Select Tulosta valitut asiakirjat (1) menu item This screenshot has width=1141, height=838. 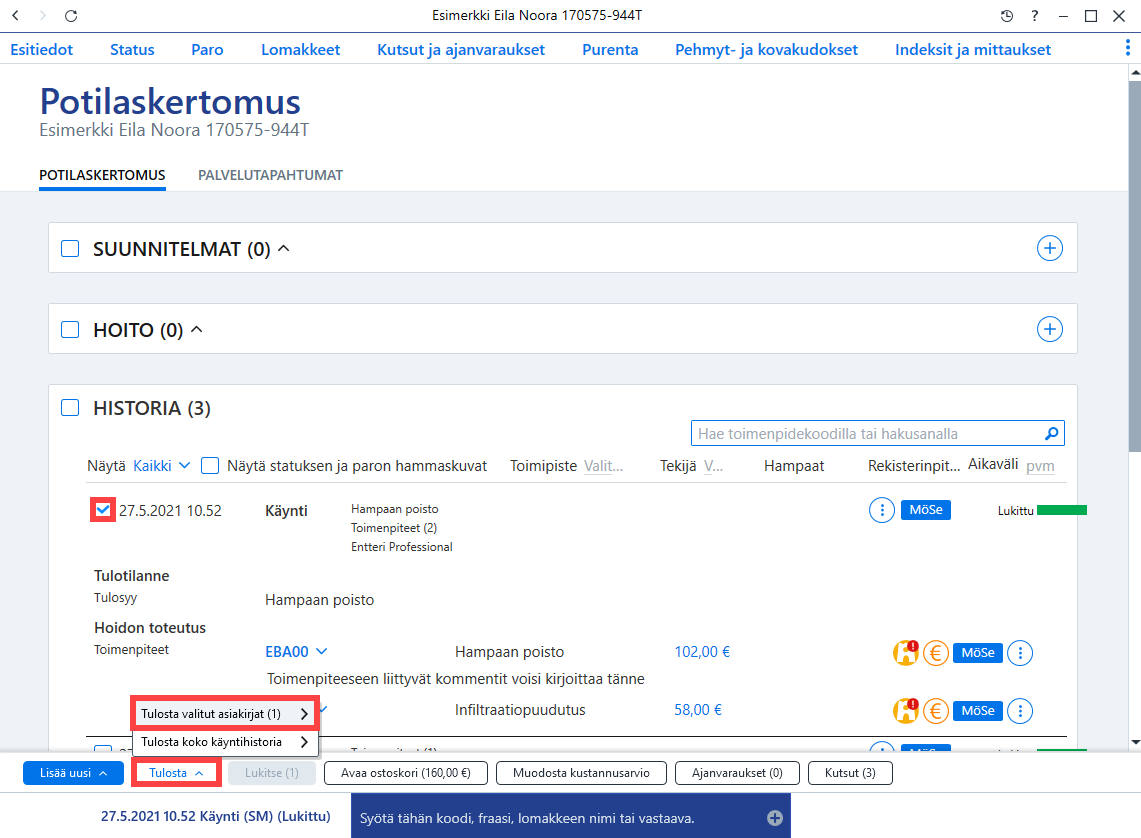[x=224, y=714]
